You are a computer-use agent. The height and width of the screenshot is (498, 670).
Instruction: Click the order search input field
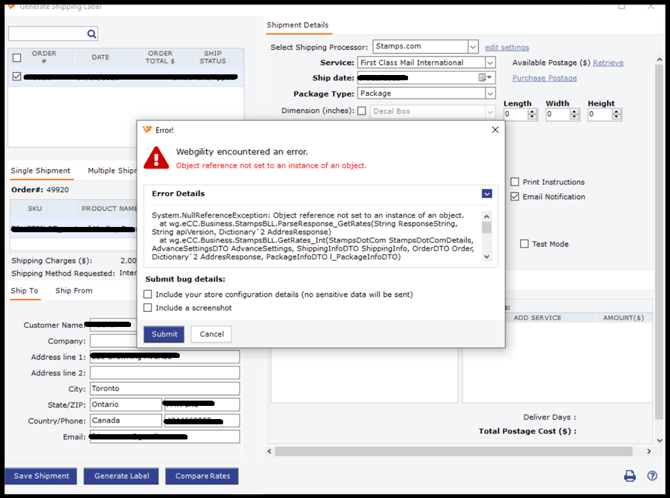(x=47, y=34)
